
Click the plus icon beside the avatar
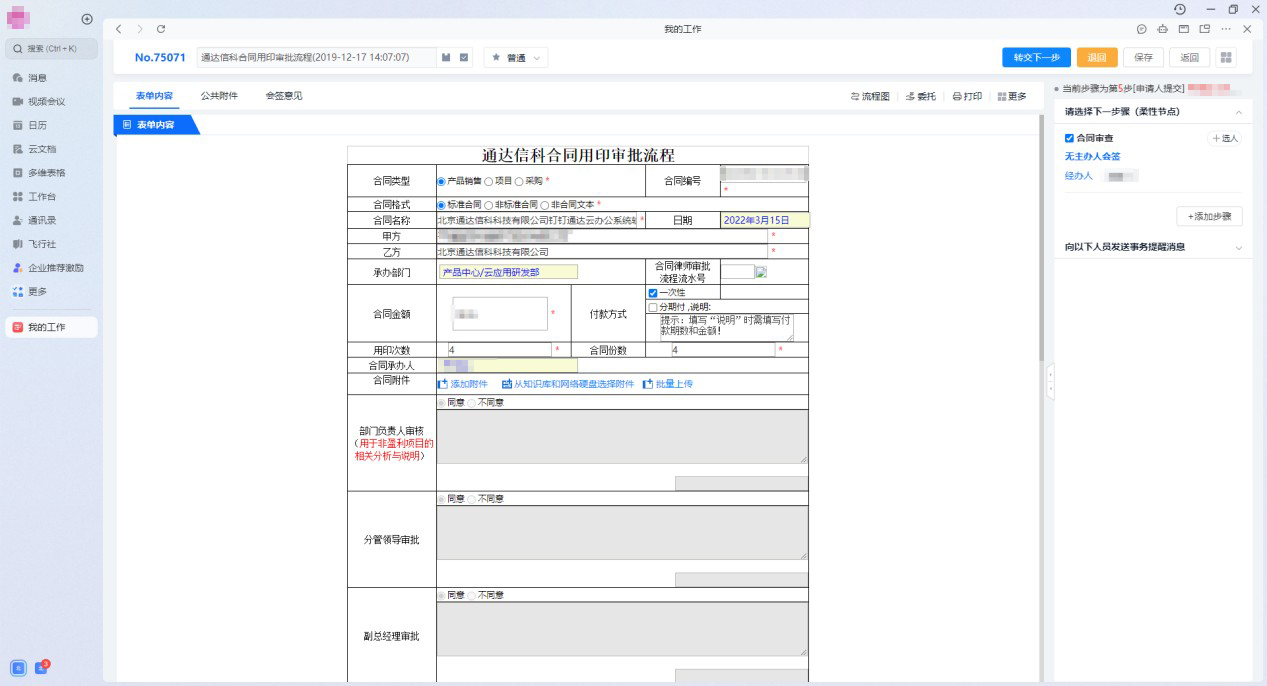point(87,19)
